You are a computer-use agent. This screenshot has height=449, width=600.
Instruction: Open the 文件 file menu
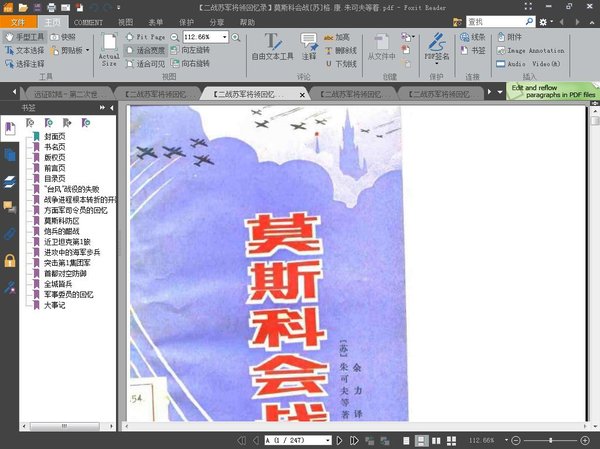(x=18, y=21)
